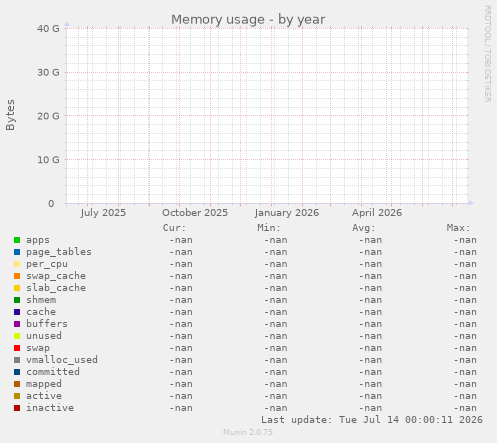This screenshot has width=497, height=443.
Task: Click the 'January 2026' axis label
Action: [287, 213]
